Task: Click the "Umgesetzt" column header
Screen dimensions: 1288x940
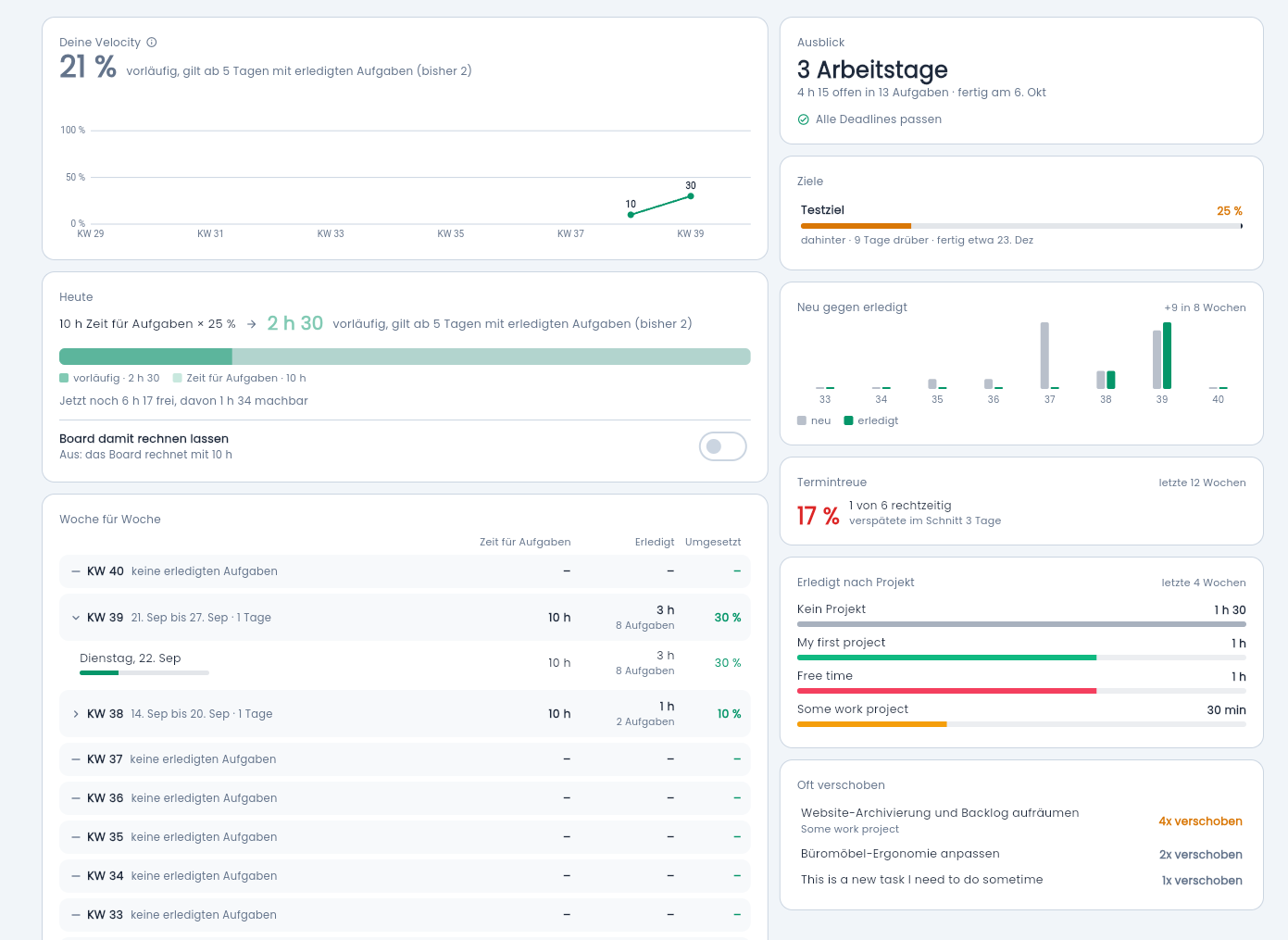Action: click(x=713, y=543)
